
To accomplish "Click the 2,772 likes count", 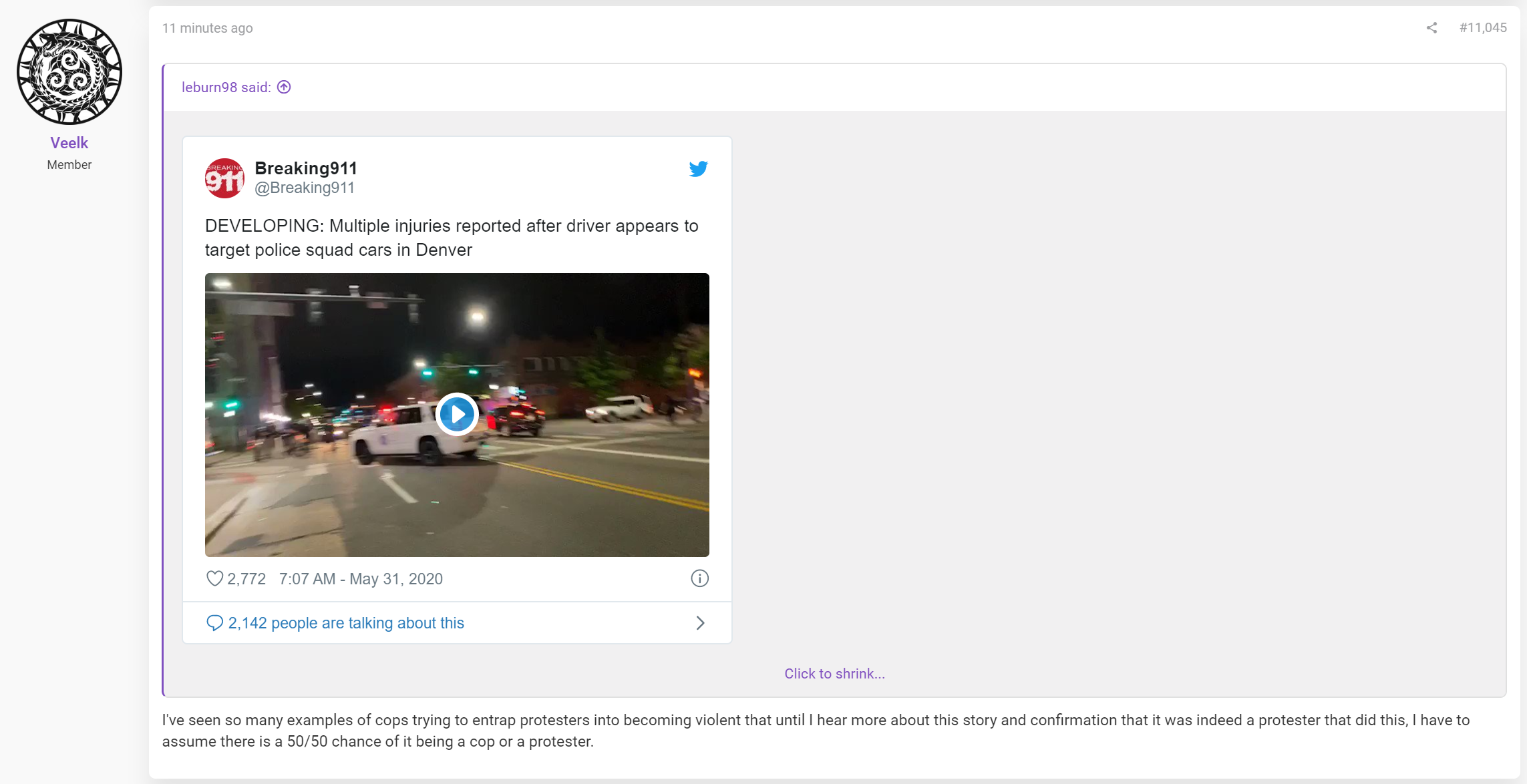I will [x=246, y=579].
